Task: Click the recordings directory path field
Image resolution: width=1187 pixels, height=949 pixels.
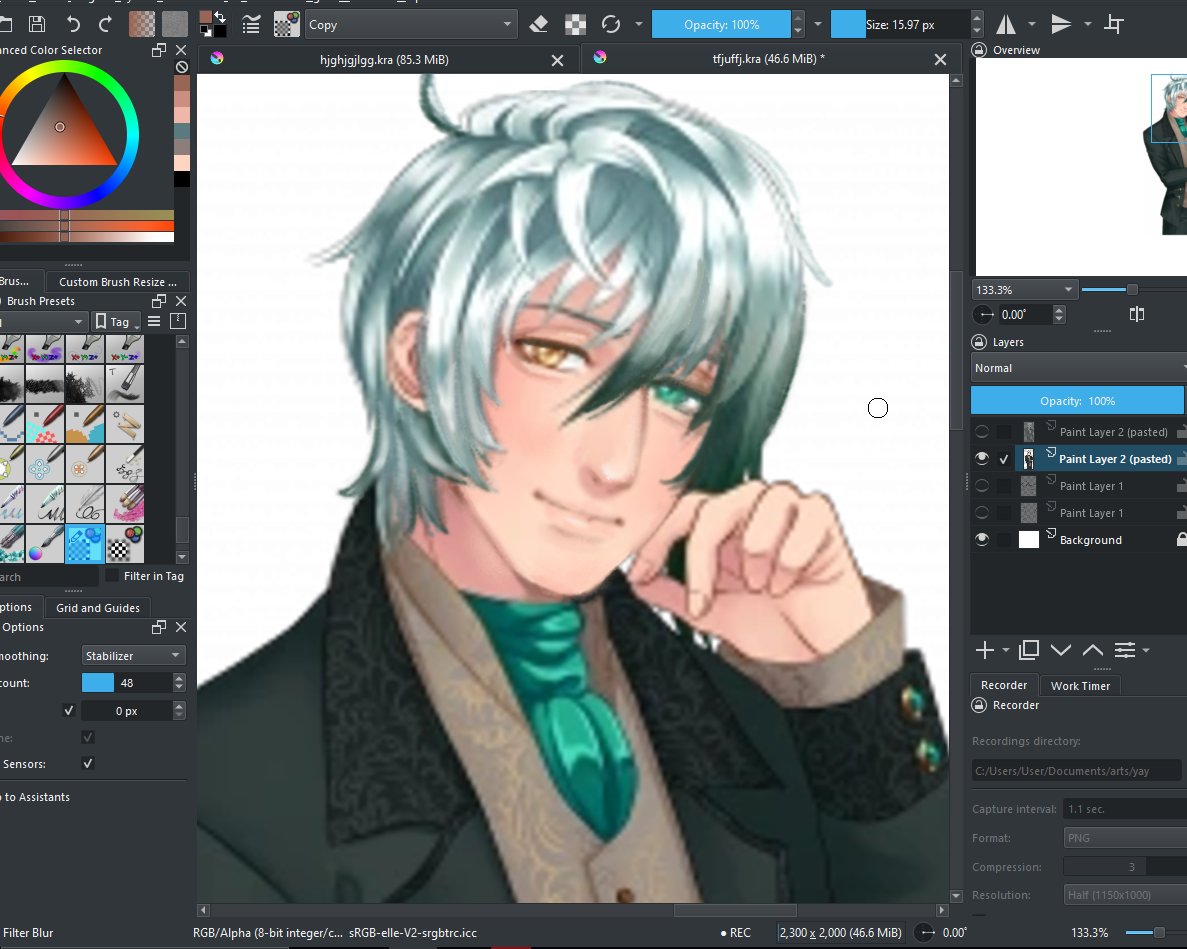Action: click(1076, 771)
